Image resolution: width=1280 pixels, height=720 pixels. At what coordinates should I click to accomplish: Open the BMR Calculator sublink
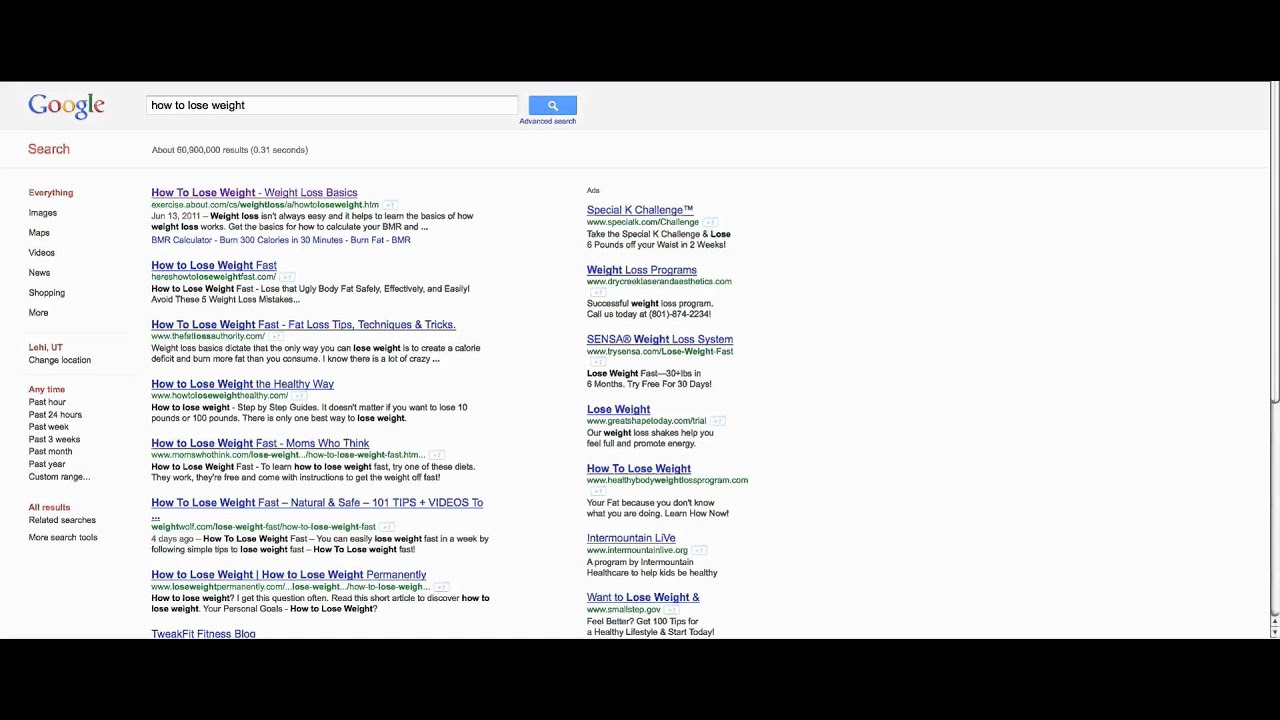[x=181, y=240]
